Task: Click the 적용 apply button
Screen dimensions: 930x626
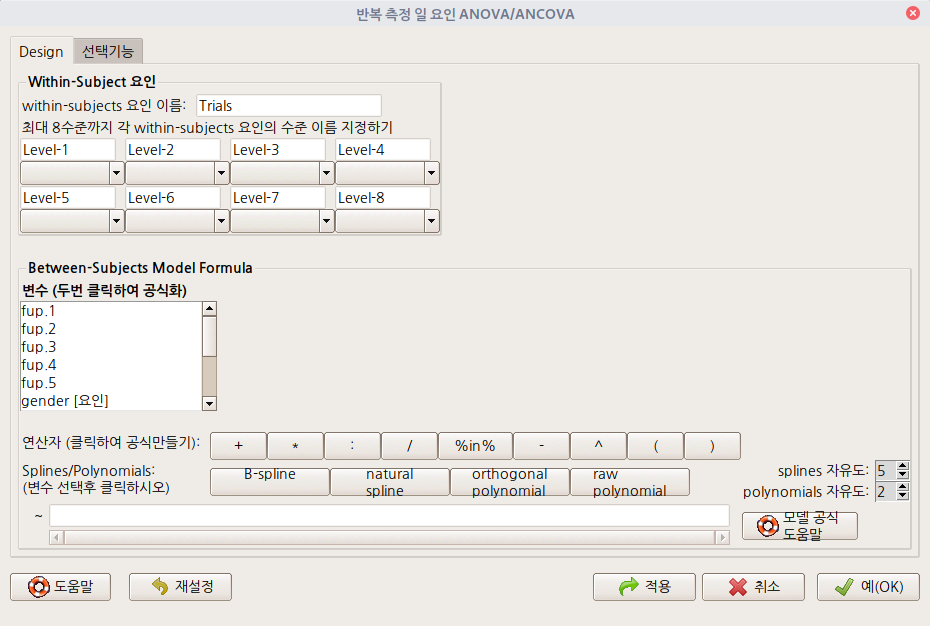Action: [644, 587]
